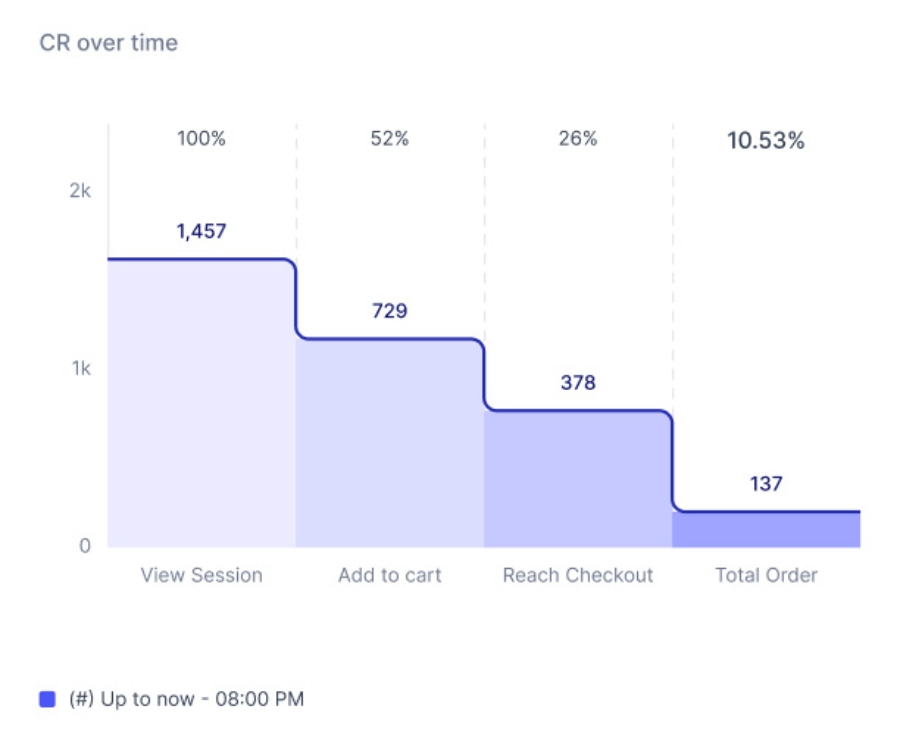The image size is (900, 753).
Task: Click the blue legend color swatch
Action: (x=47, y=700)
